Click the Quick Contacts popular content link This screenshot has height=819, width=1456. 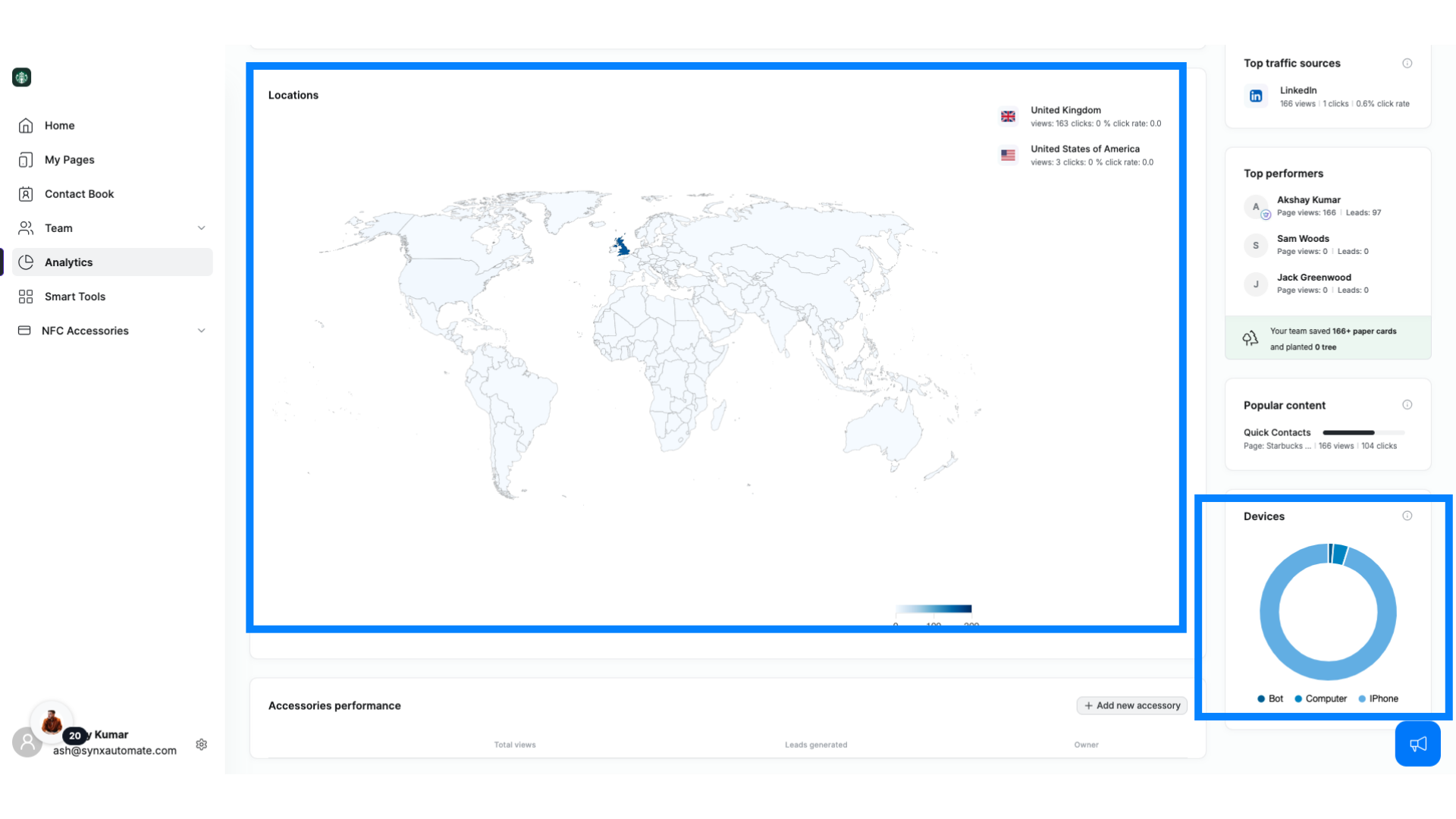click(1278, 432)
